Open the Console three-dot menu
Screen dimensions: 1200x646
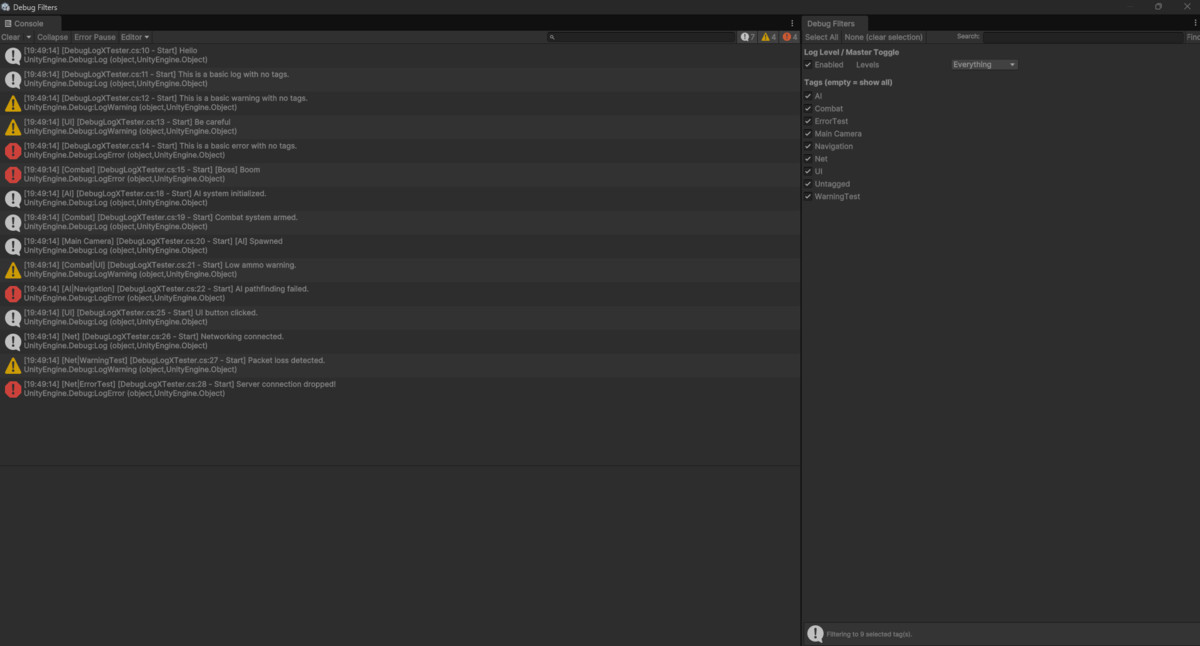tap(792, 22)
